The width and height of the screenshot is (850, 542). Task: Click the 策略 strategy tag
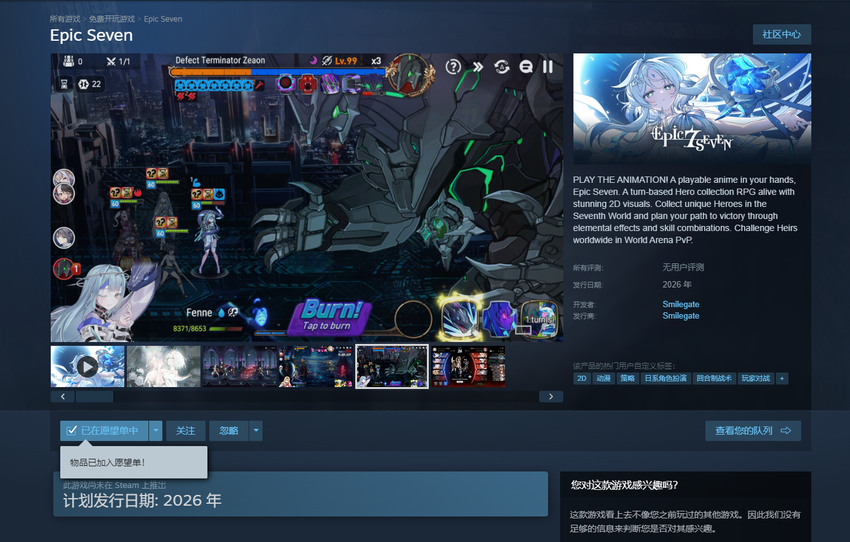pyautogui.click(x=627, y=378)
